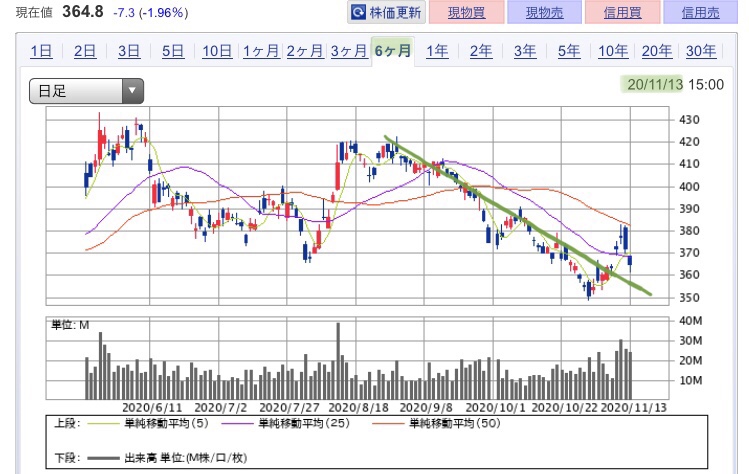Image resolution: width=749 pixels, height=474 pixels.
Task: Choose the 5日 range tab
Action: 173,51
